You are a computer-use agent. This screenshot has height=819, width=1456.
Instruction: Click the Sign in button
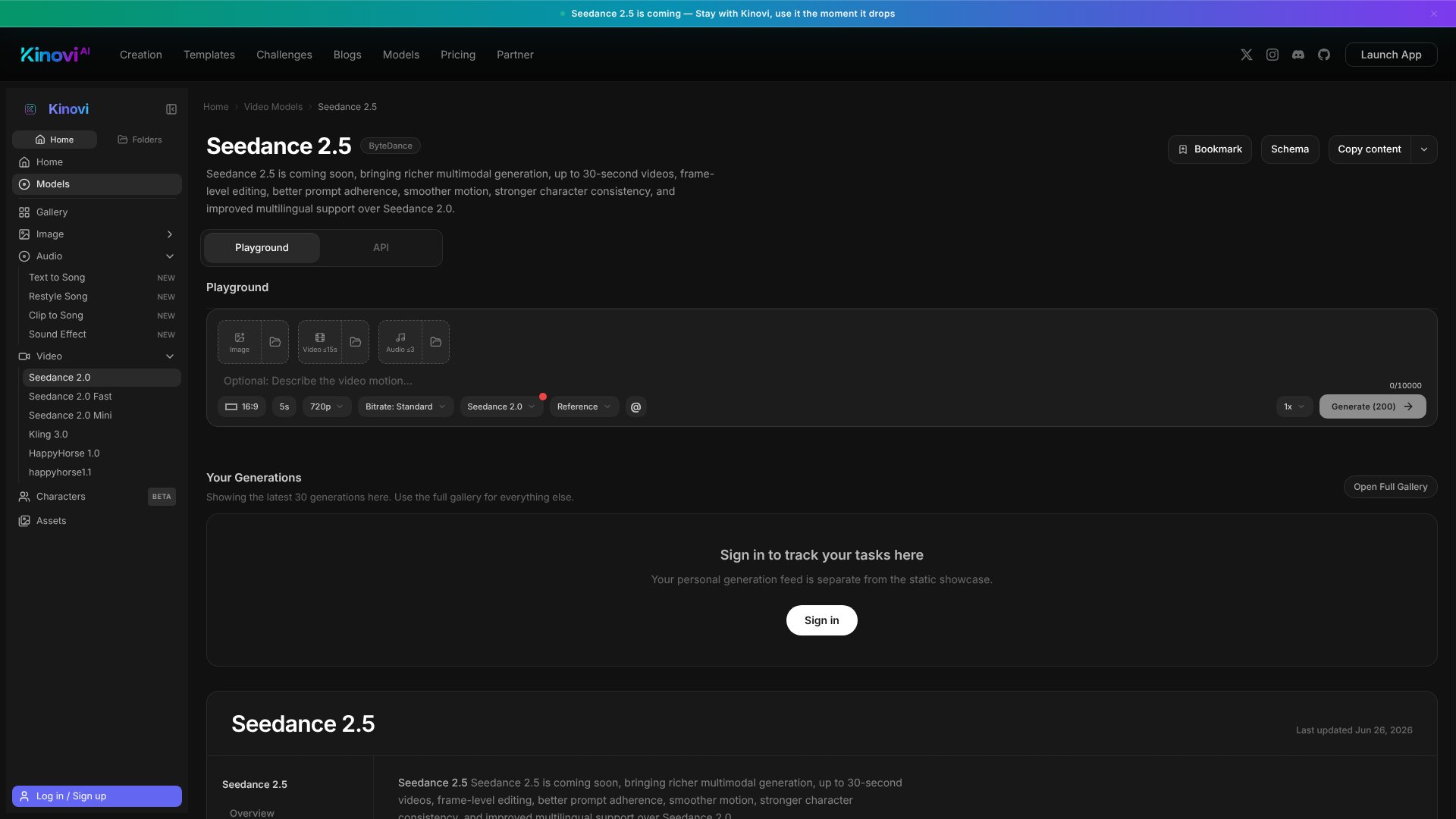tap(822, 620)
